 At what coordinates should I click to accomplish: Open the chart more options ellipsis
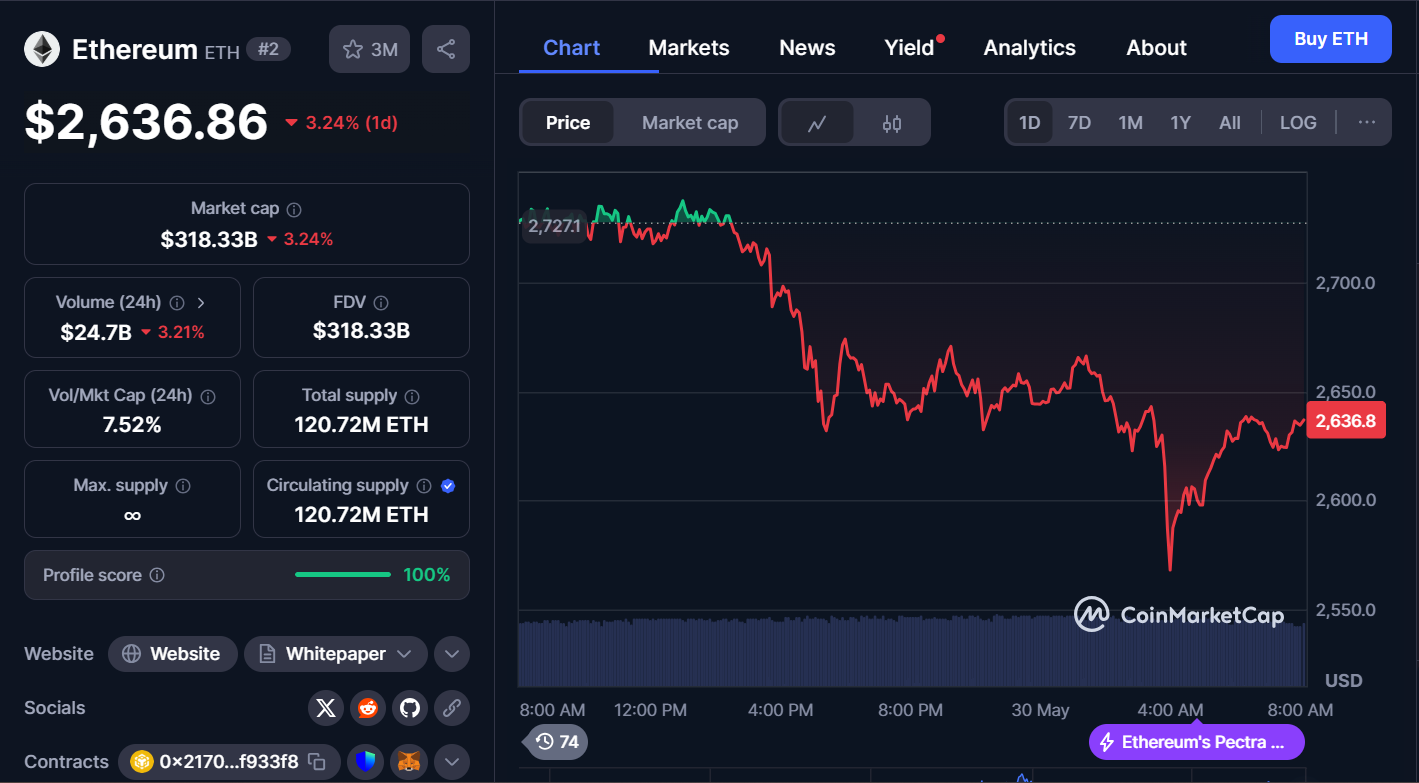(1367, 122)
